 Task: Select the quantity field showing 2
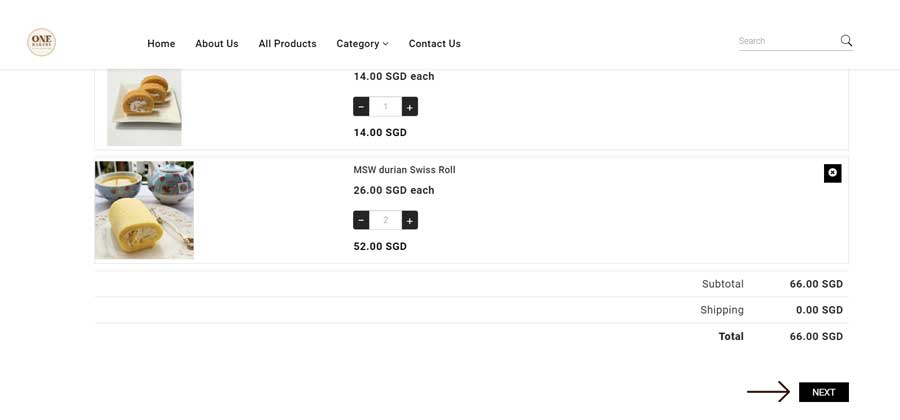pos(385,220)
